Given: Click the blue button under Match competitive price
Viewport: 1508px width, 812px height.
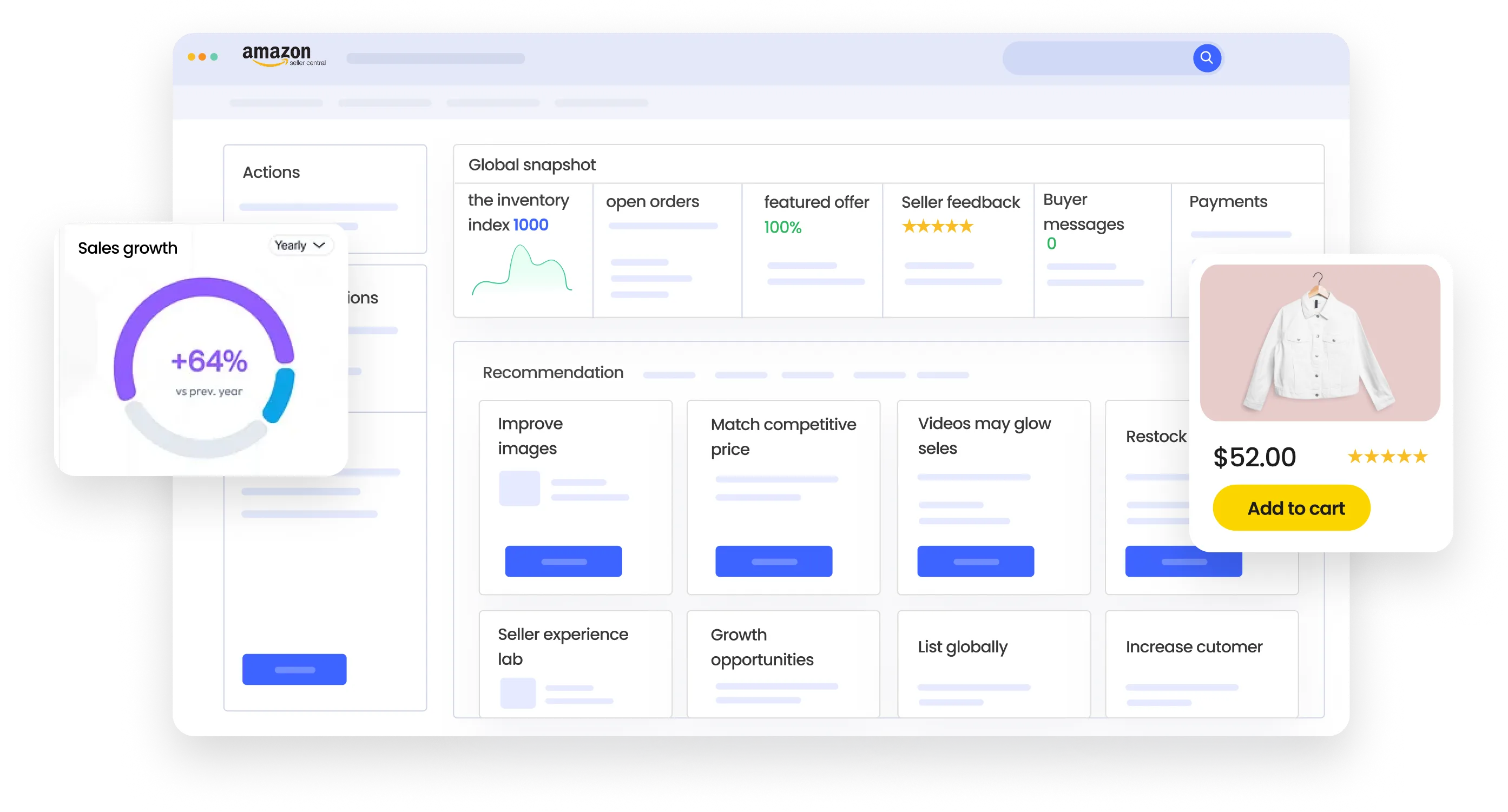Looking at the screenshot, I should pyautogui.click(x=773, y=562).
